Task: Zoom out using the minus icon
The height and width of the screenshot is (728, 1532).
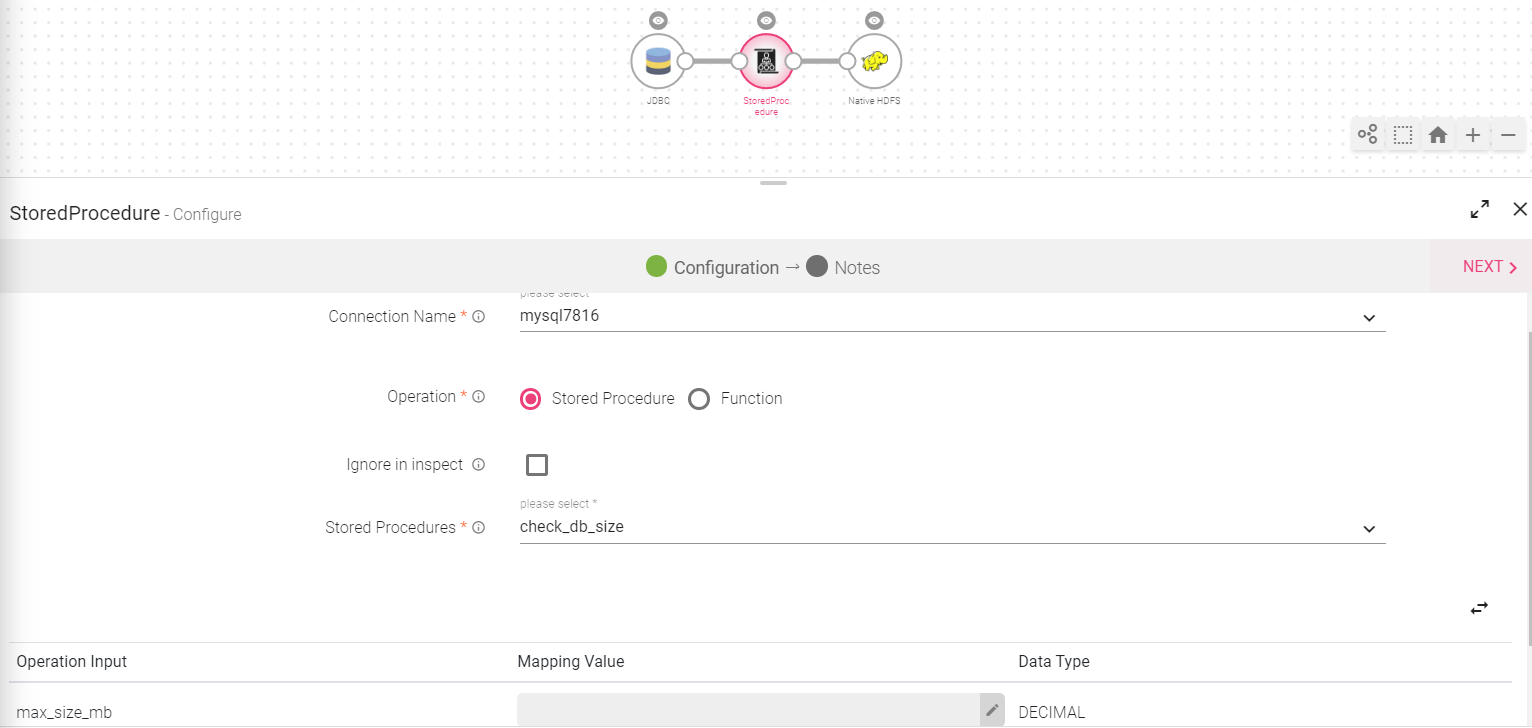Action: click(x=1508, y=134)
